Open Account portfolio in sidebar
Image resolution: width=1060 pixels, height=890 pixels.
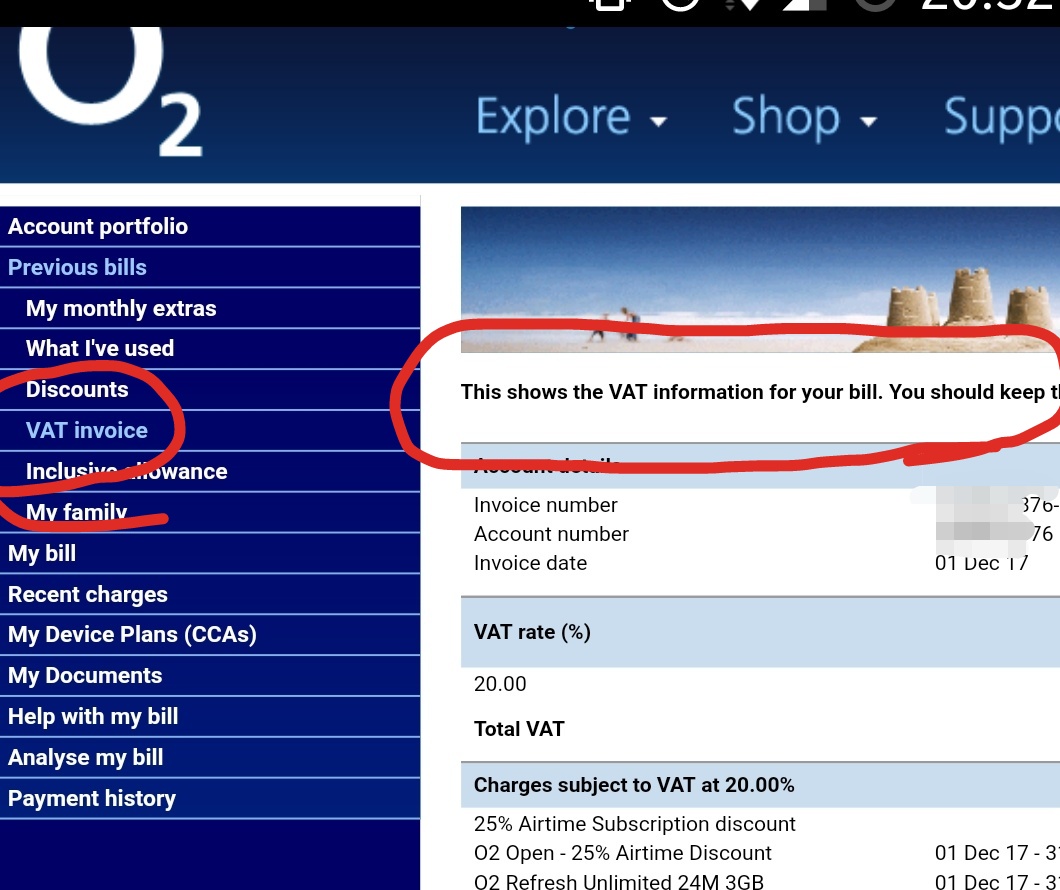[98, 227]
